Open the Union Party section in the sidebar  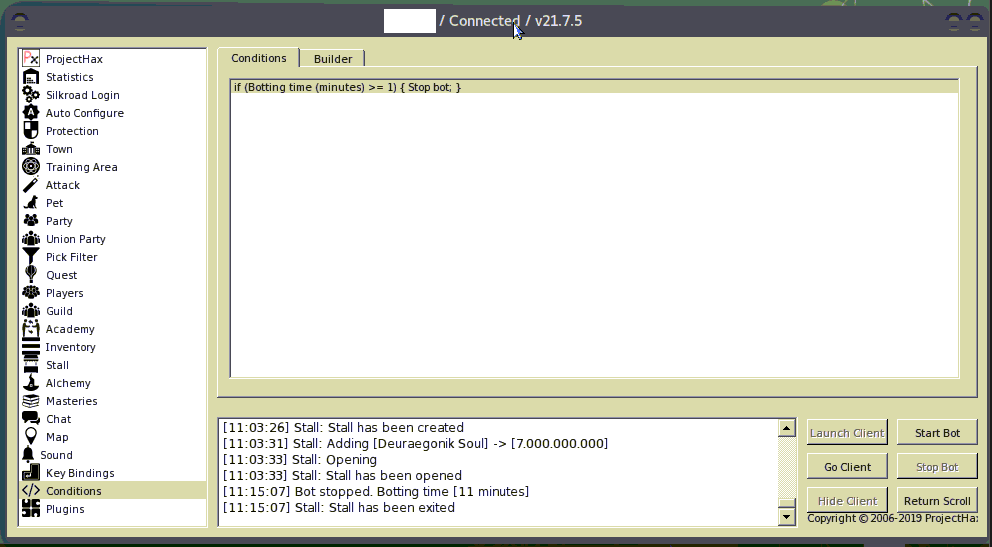[75, 239]
